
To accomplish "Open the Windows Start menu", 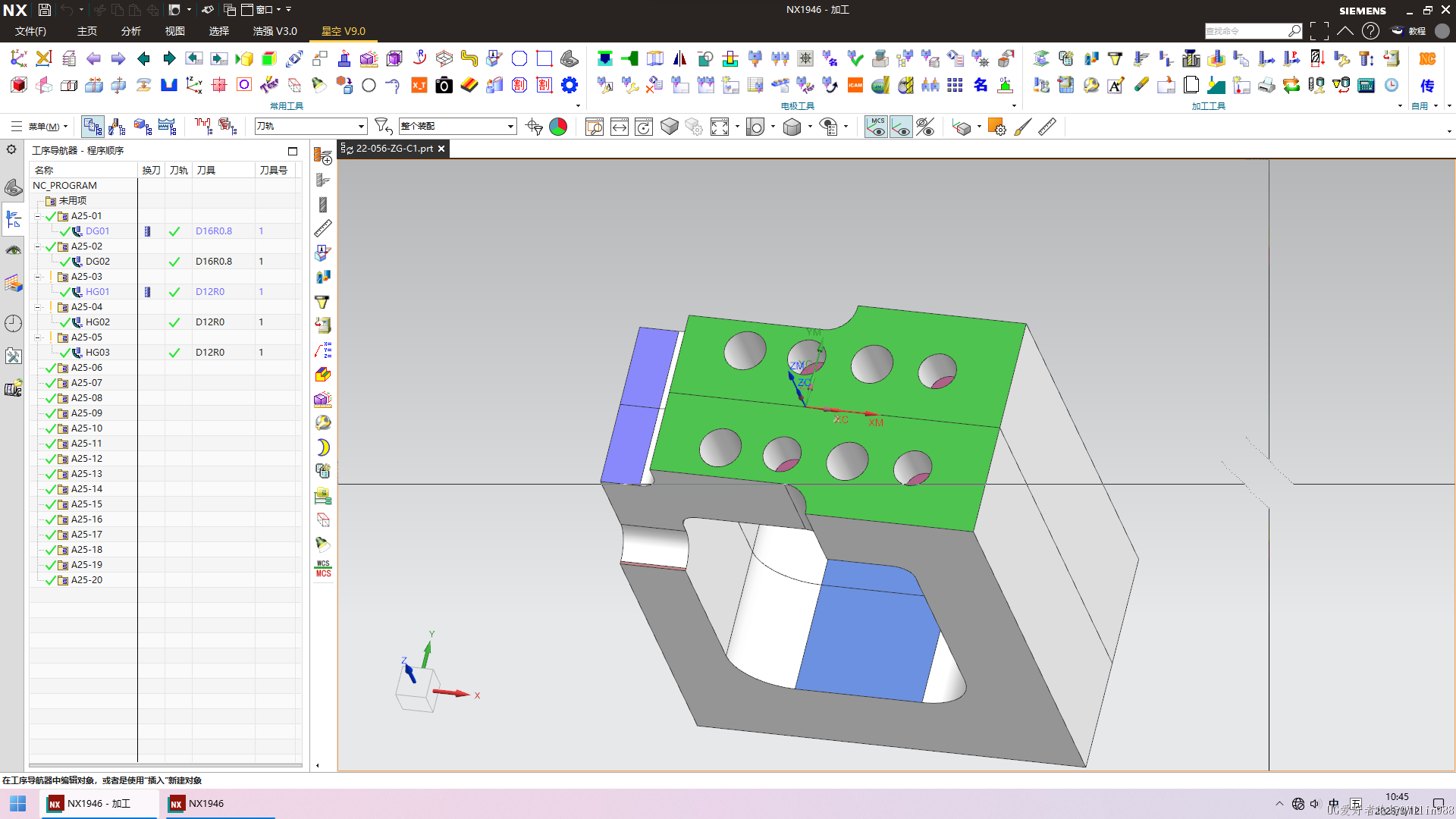I will (18, 804).
